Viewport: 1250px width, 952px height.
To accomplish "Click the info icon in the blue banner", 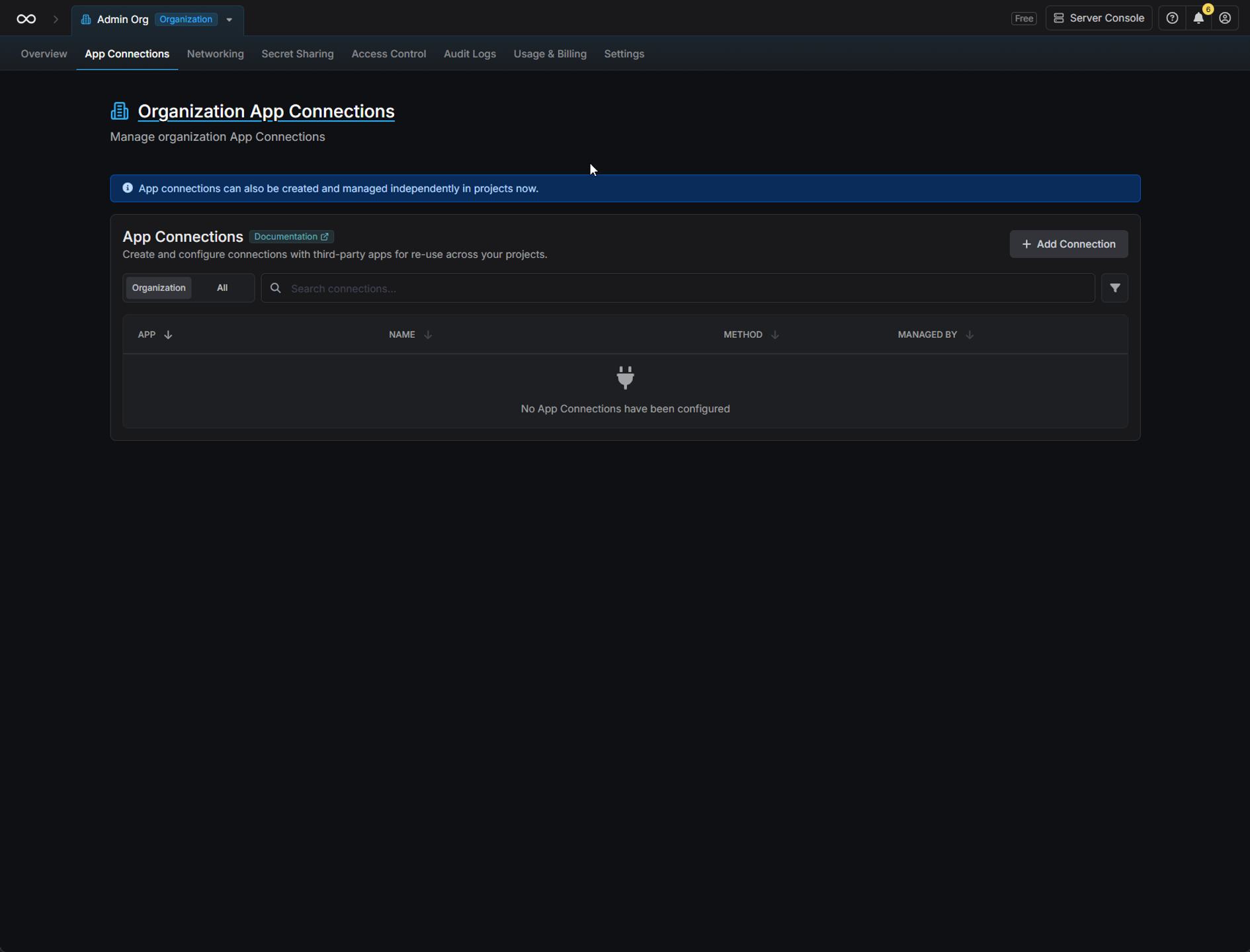I will coord(128,188).
